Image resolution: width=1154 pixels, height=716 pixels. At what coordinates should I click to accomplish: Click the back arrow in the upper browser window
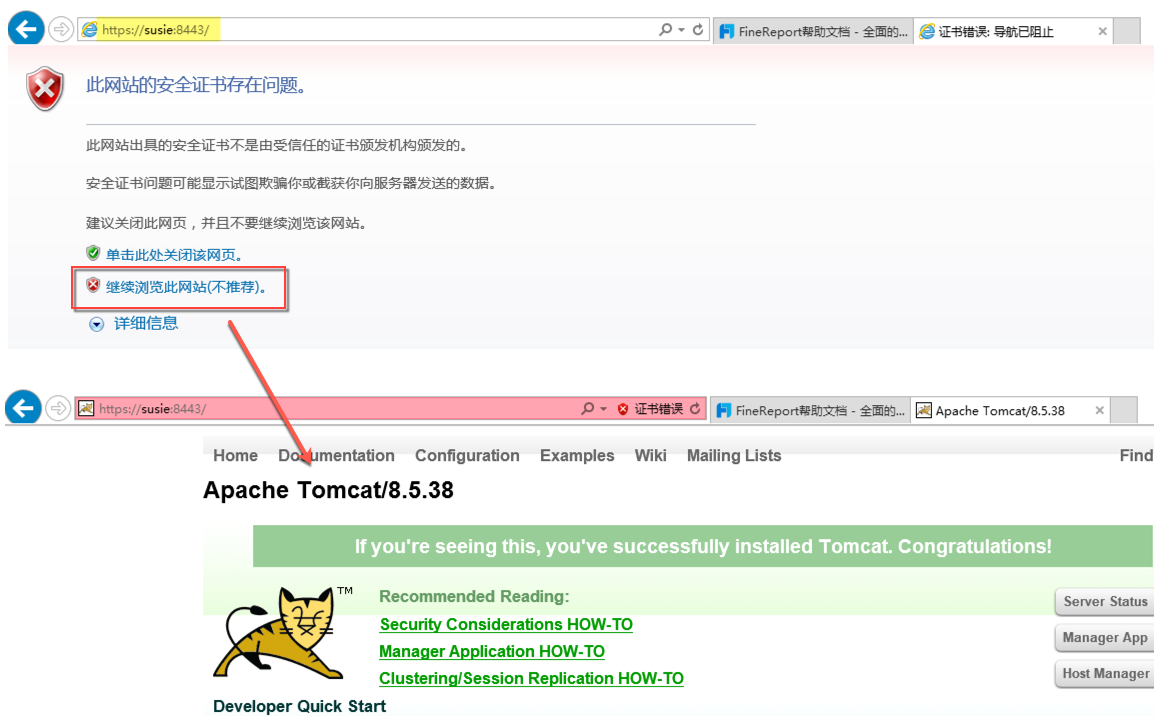click(26, 29)
